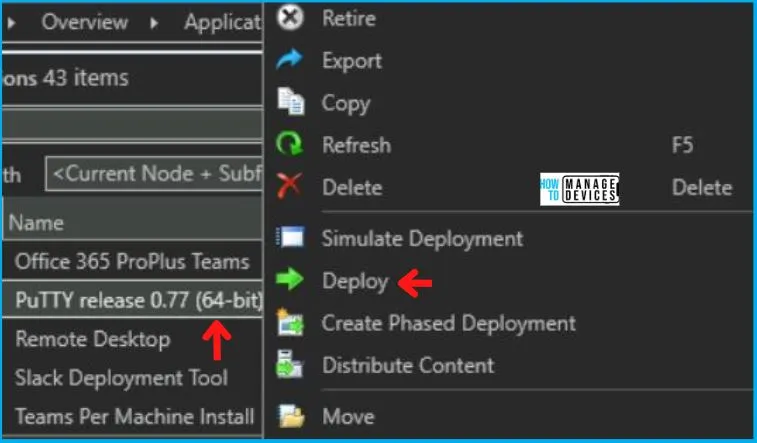Click the Create Phased Deployment icon
This screenshot has height=443, width=757.
coord(290,322)
